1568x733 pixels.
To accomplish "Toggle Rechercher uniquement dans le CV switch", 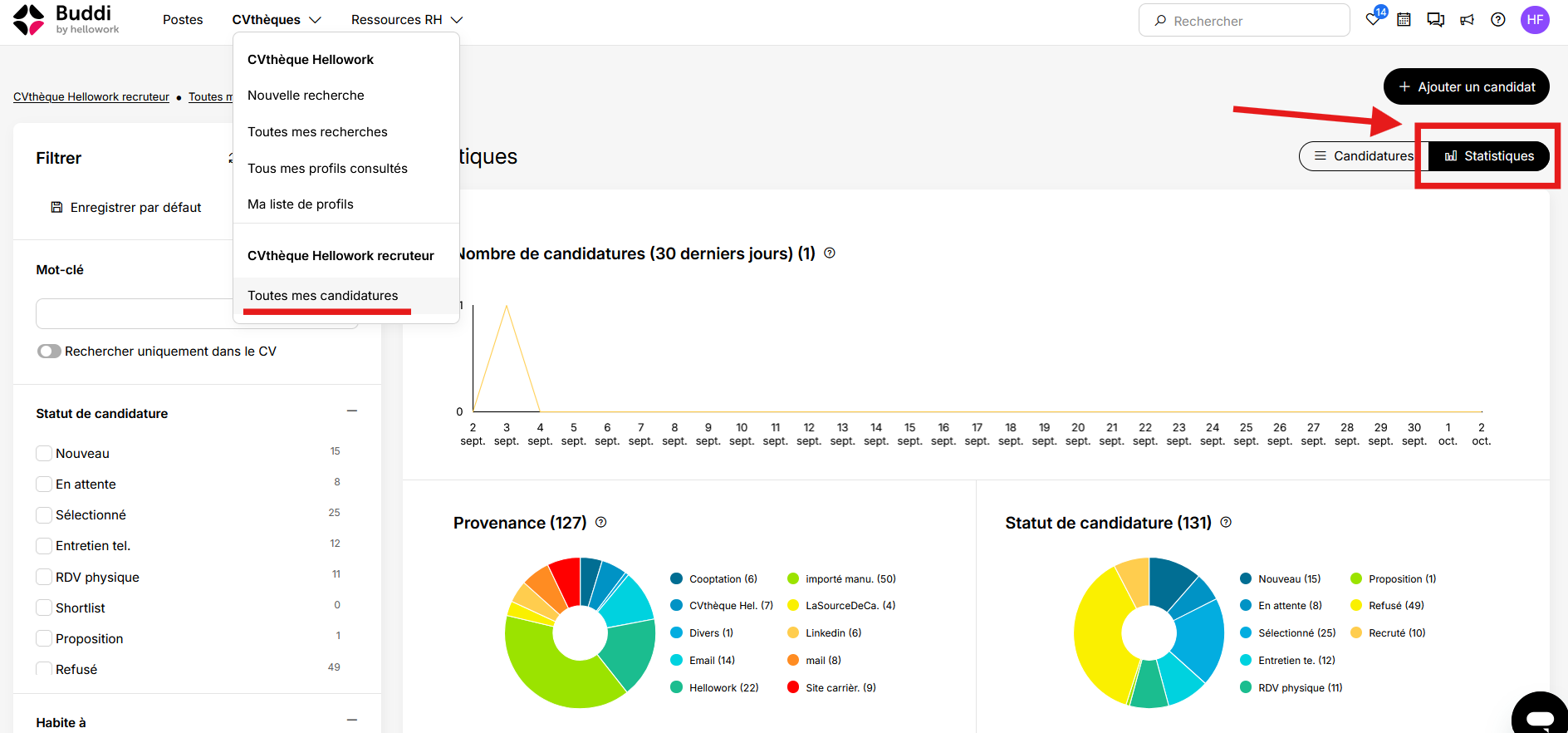I will (x=49, y=352).
